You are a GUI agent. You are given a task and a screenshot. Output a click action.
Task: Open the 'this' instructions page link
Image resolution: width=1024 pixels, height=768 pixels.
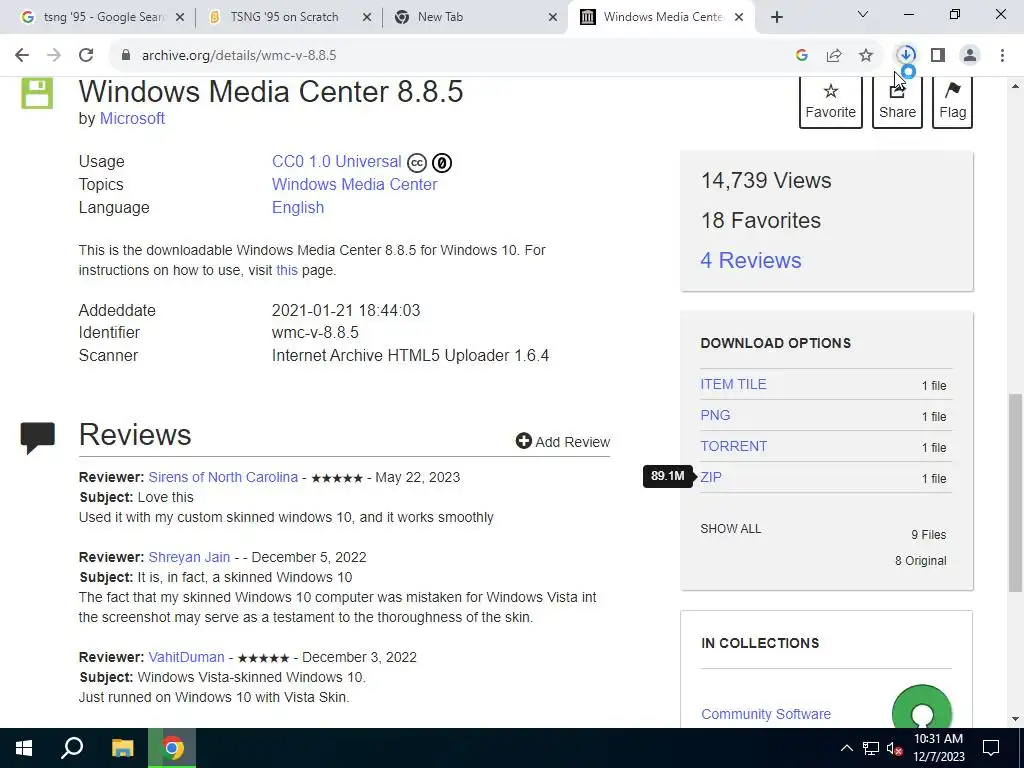[x=287, y=270]
